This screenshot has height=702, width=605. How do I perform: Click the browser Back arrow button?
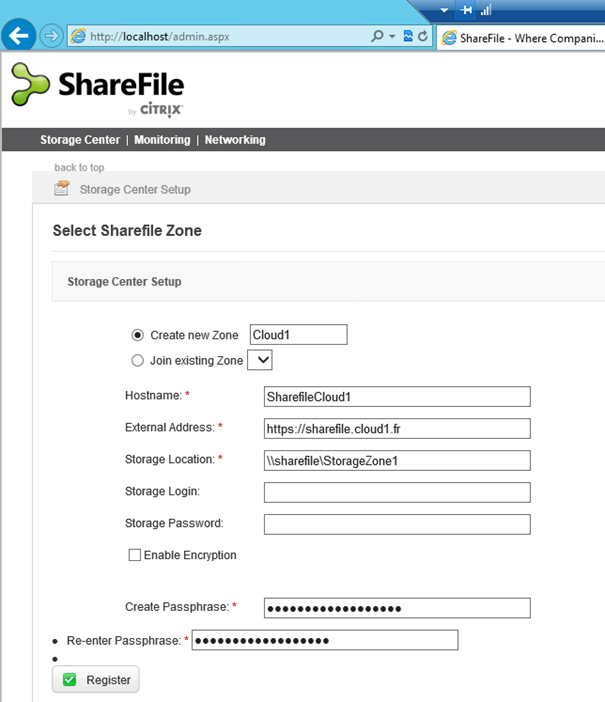18,36
